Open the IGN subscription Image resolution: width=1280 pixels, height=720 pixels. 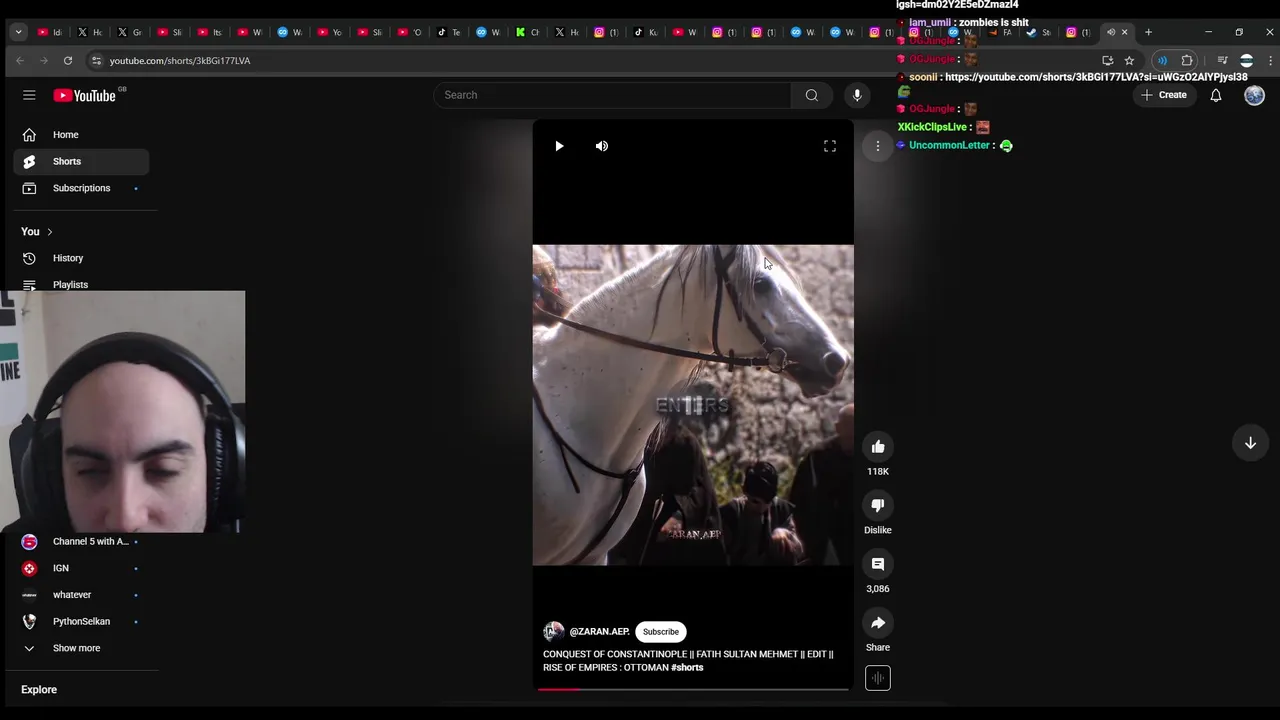(81, 568)
